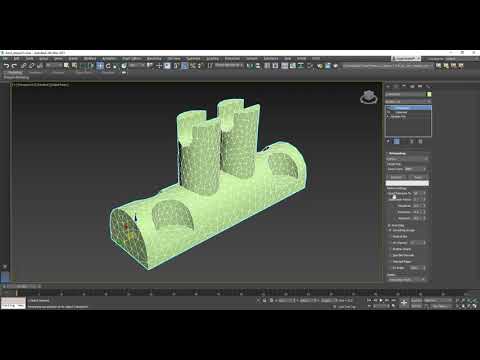
Task: Open the reference coordinate system dropdown
Action: [x=136, y=66]
